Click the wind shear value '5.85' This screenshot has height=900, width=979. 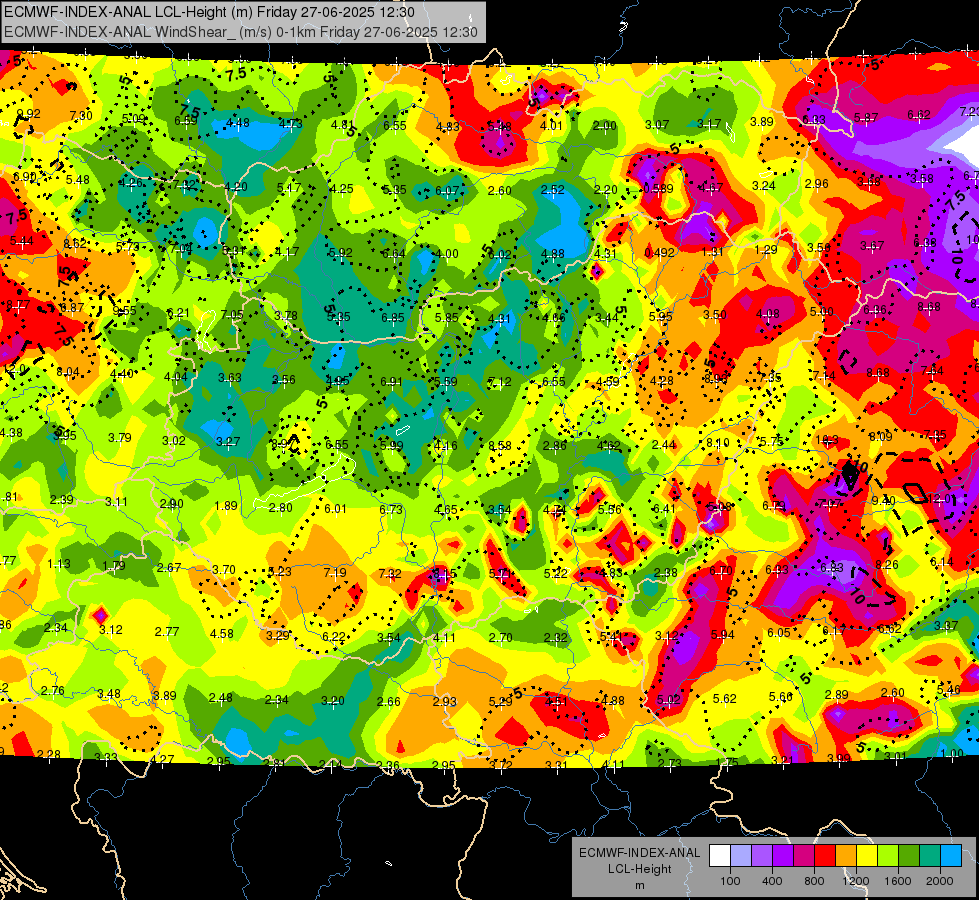coord(446,317)
